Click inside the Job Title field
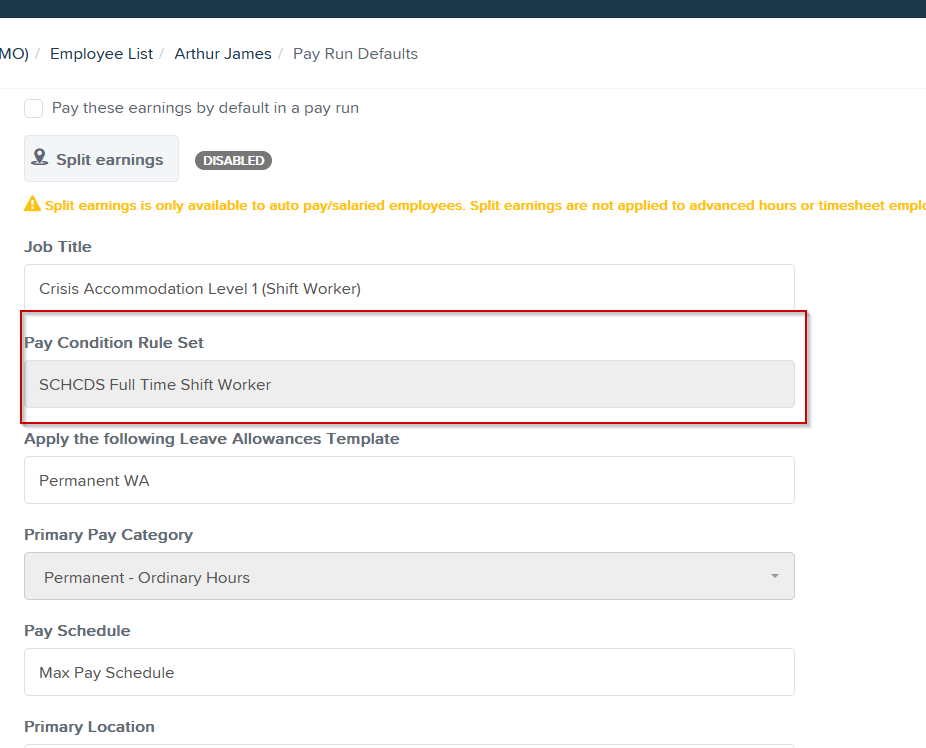The width and height of the screenshot is (926, 748). click(x=409, y=288)
